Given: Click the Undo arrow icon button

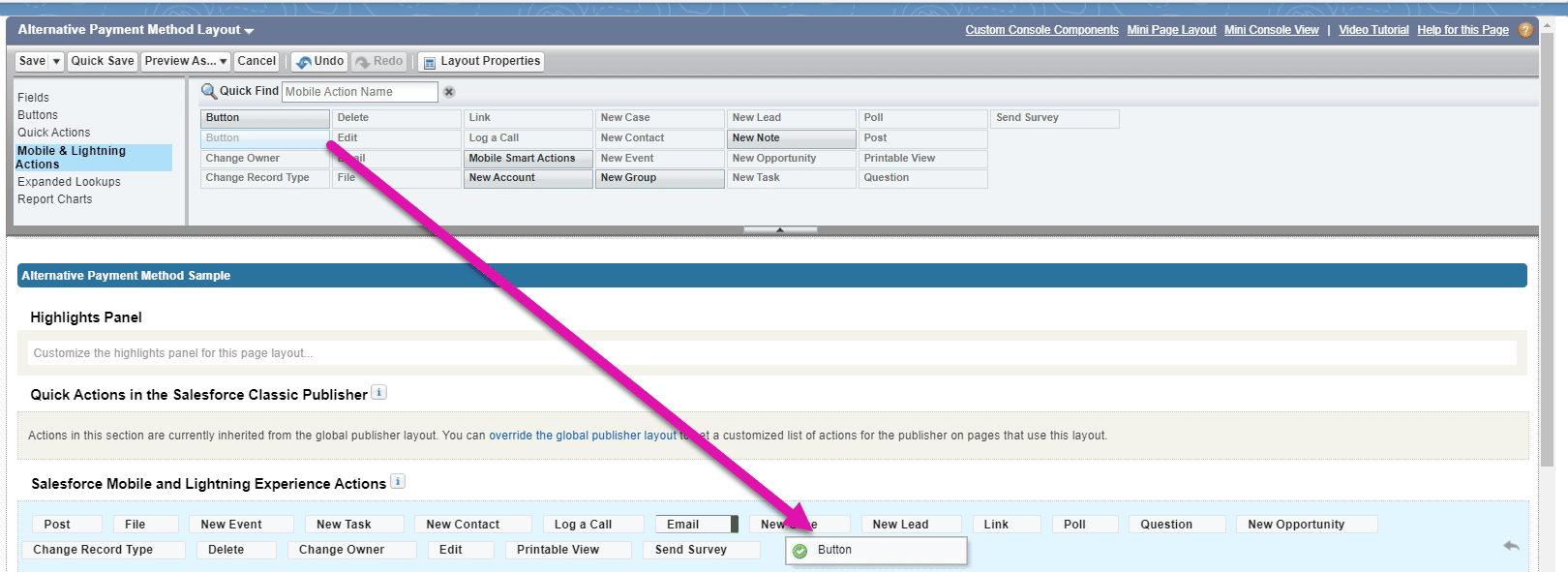Looking at the screenshot, I should click(304, 62).
